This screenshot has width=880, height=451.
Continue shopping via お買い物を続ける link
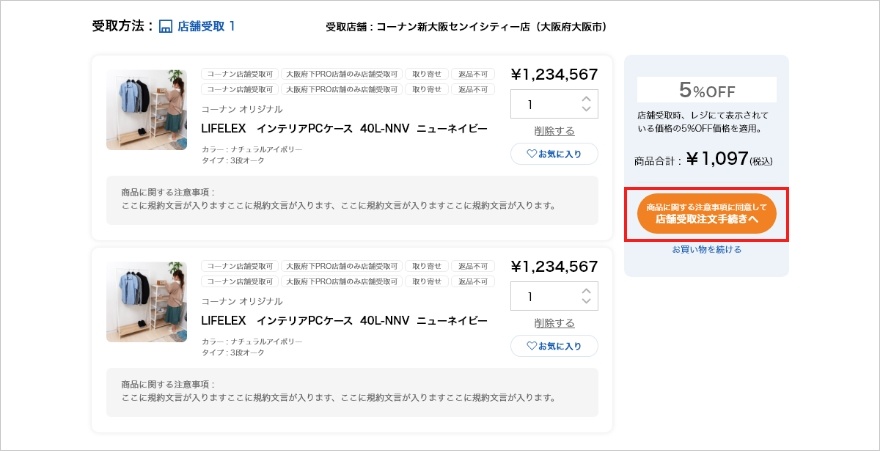[x=707, y=250]
